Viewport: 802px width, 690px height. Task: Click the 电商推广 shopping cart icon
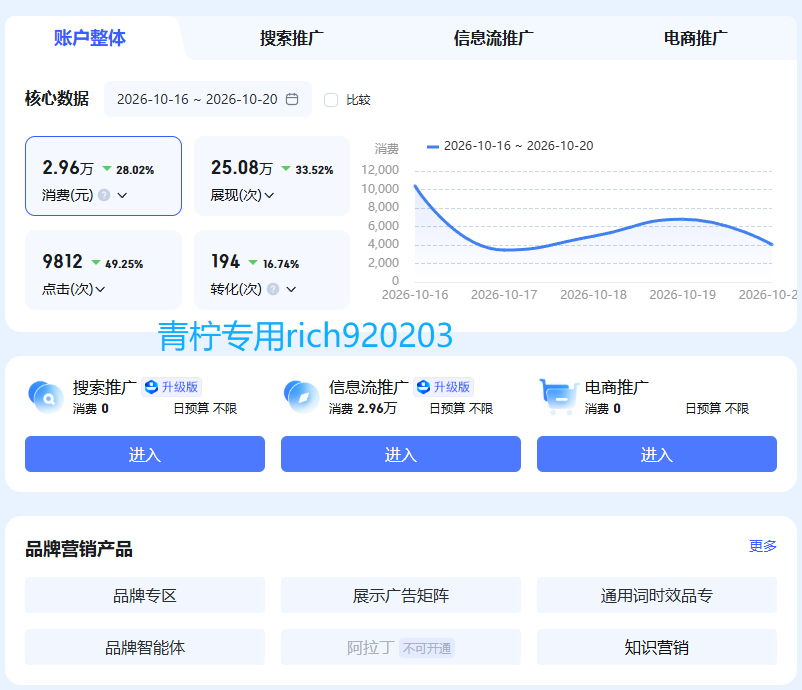tap(558, 396)
